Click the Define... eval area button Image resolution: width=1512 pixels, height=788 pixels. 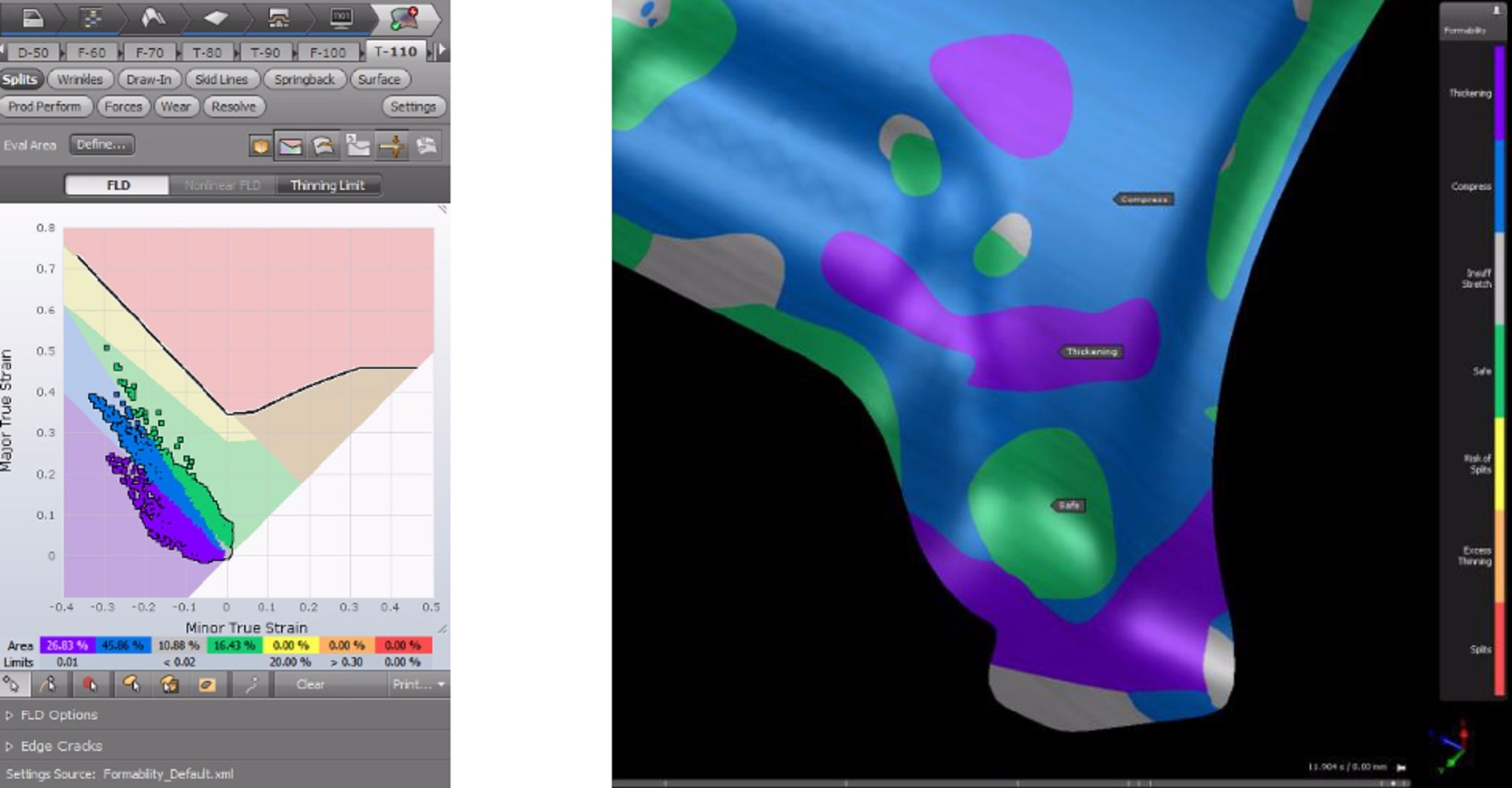coord(101,145)
